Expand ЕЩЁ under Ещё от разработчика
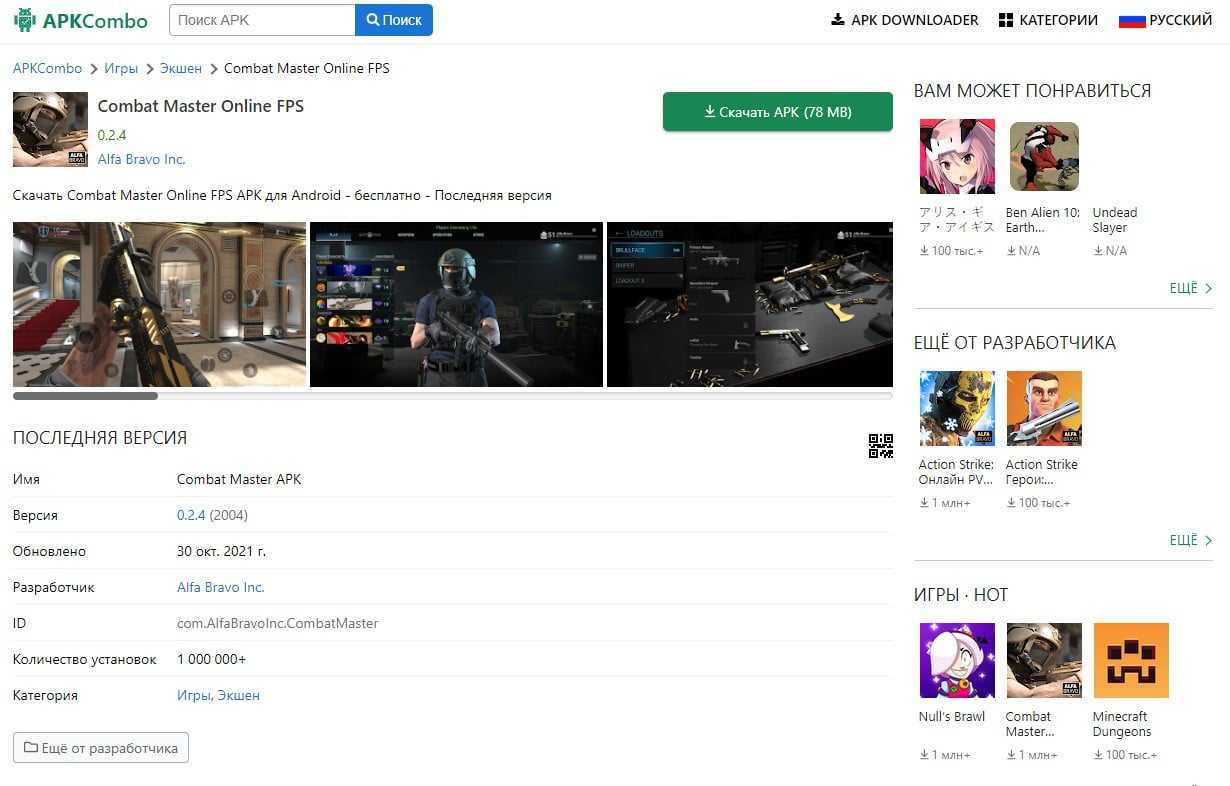 coord(1190,540)
